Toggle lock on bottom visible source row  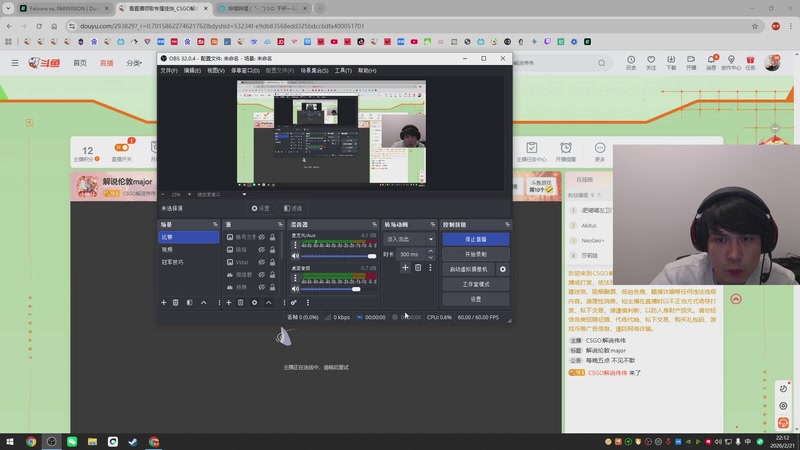(x=272, y=287)
